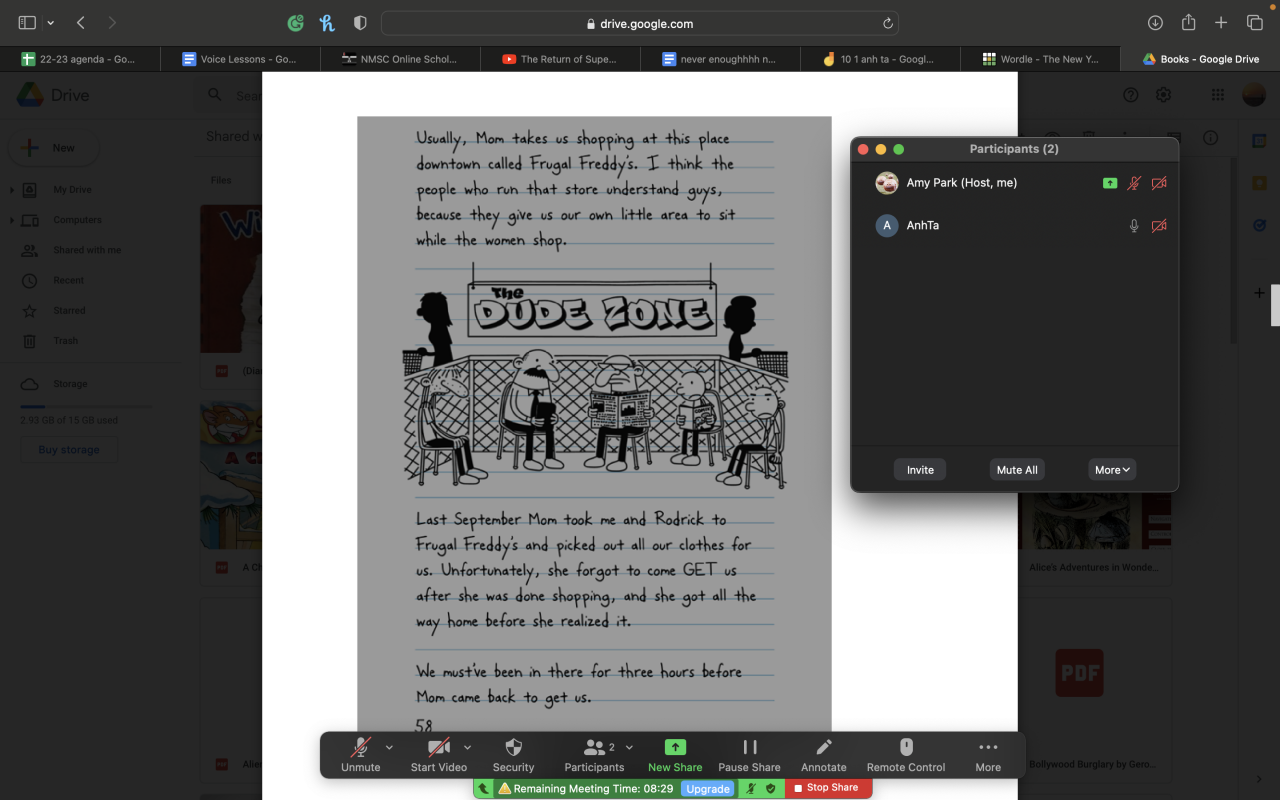The height and width of the screenshot is (800, 1280).
Task: Open the Annotate pencil tool
Action: point(824,754)
